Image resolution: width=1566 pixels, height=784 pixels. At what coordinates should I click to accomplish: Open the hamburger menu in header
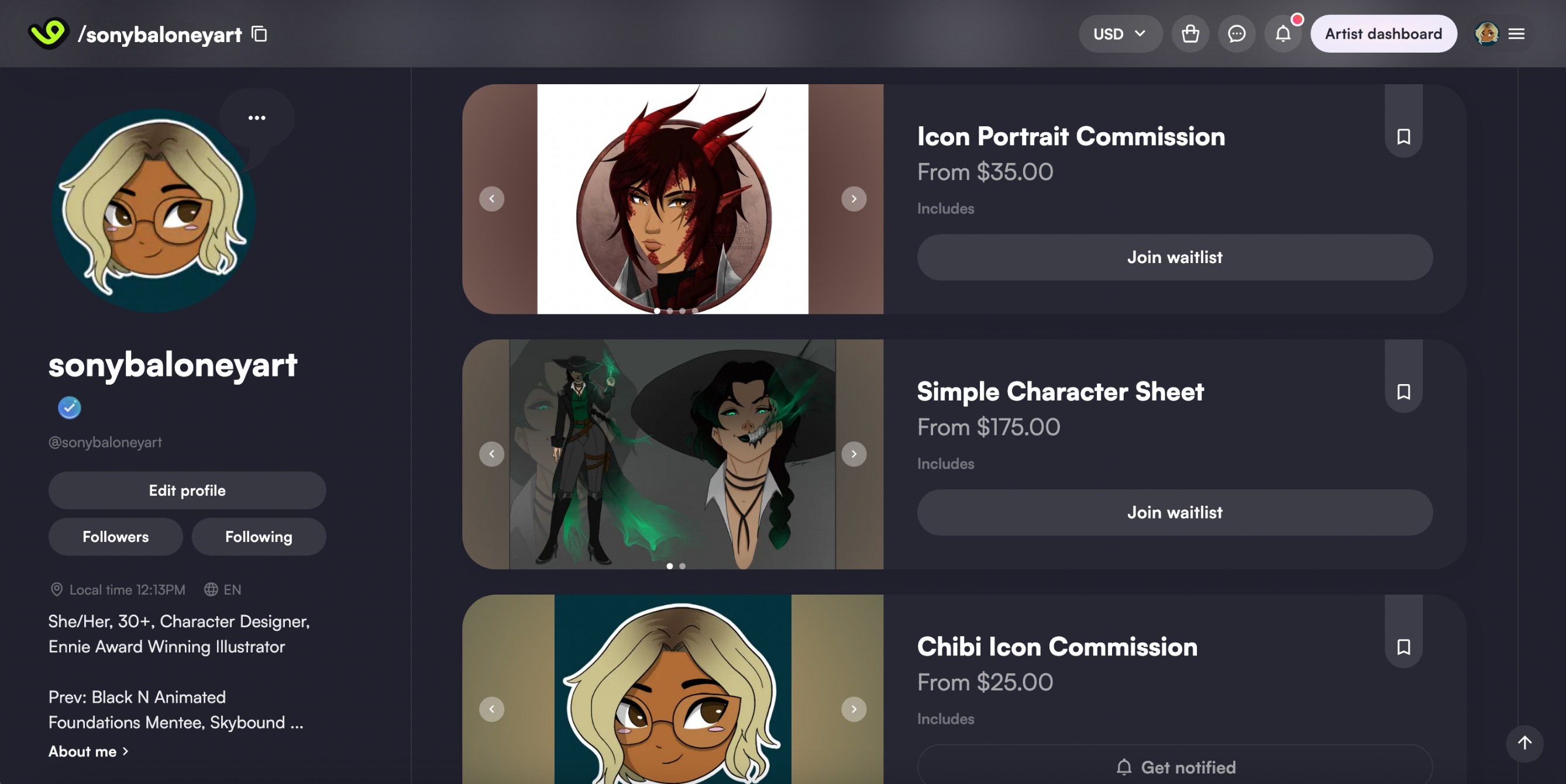[x=1516, y=34]
